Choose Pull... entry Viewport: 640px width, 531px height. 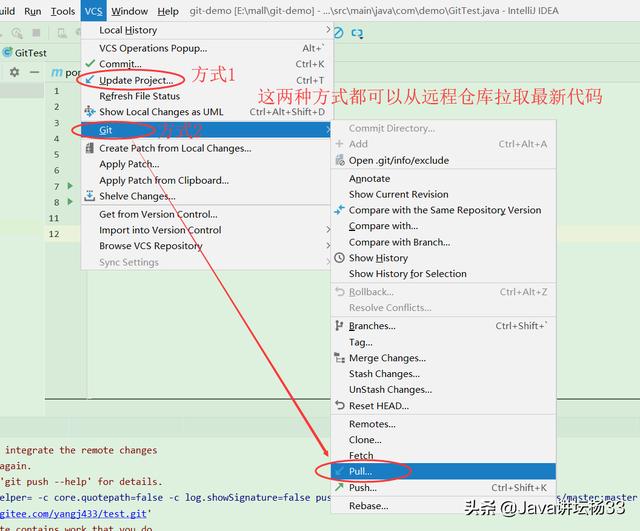click(x=443, y=471)
